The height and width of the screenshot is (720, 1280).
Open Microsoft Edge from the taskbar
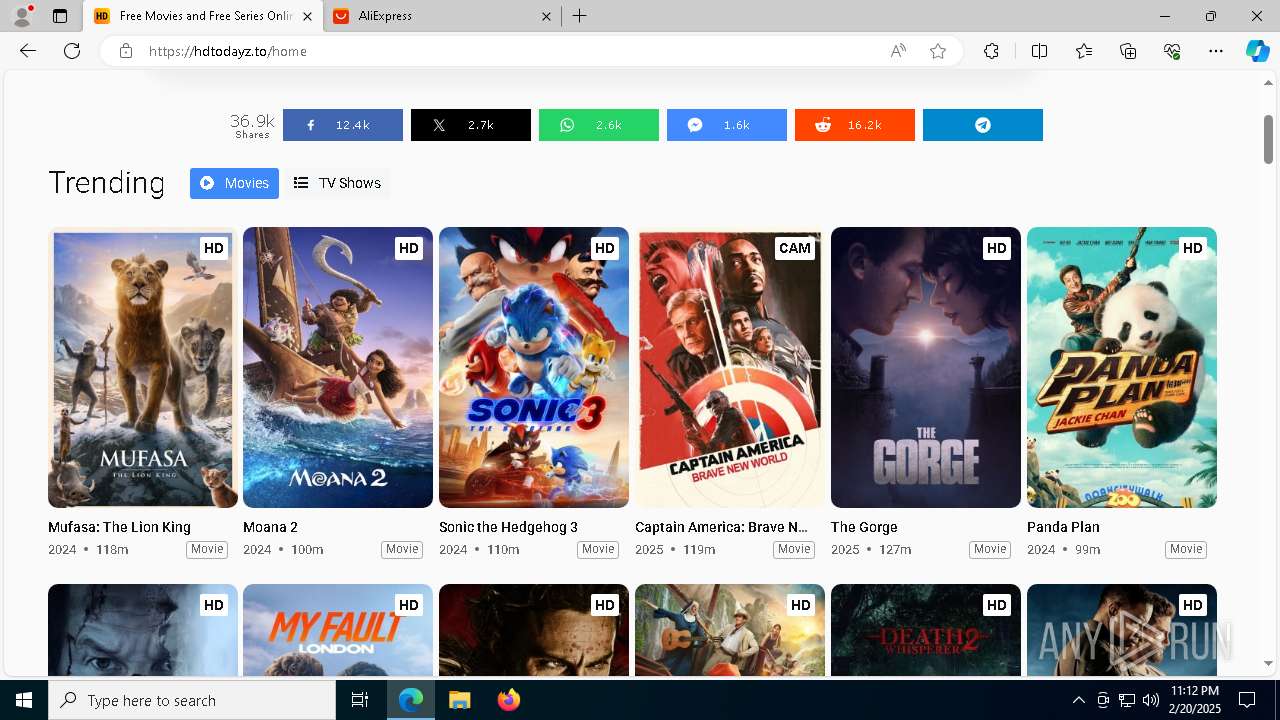click(411, 700)
